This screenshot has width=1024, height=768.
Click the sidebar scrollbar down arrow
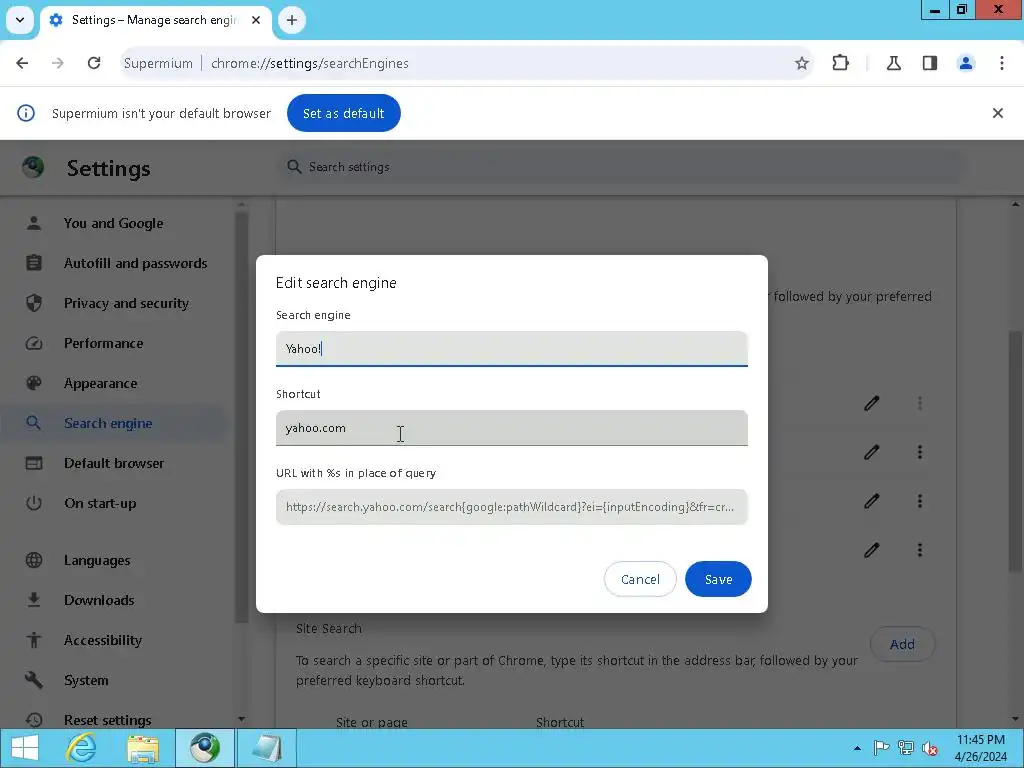(242, 719)
